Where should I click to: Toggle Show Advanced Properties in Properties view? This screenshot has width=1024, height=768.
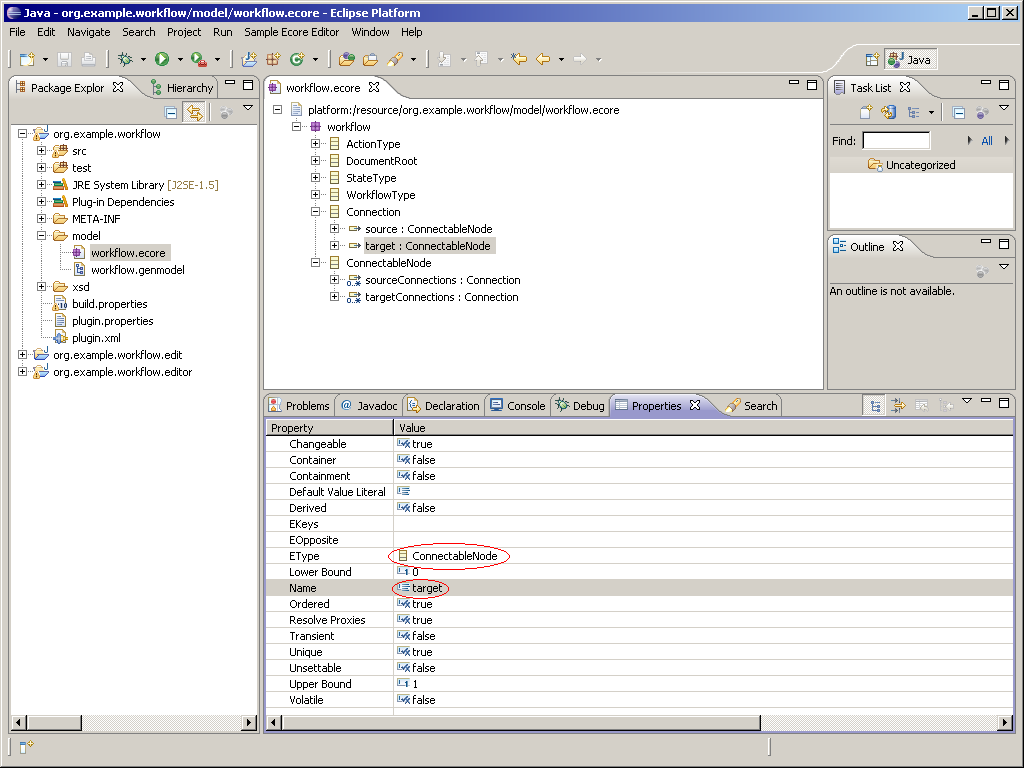[898, 406]
